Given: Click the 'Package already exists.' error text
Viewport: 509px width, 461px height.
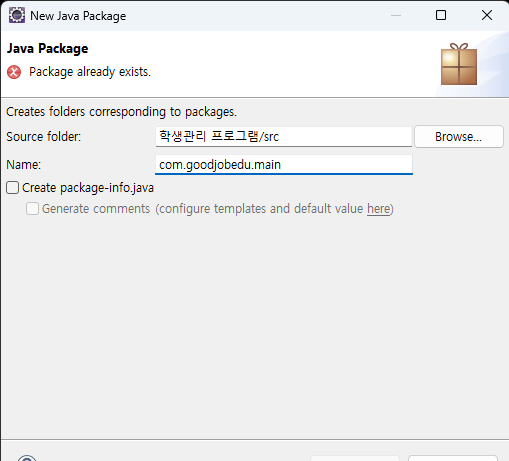Looking at the screenshot, I should click(90, 72).
